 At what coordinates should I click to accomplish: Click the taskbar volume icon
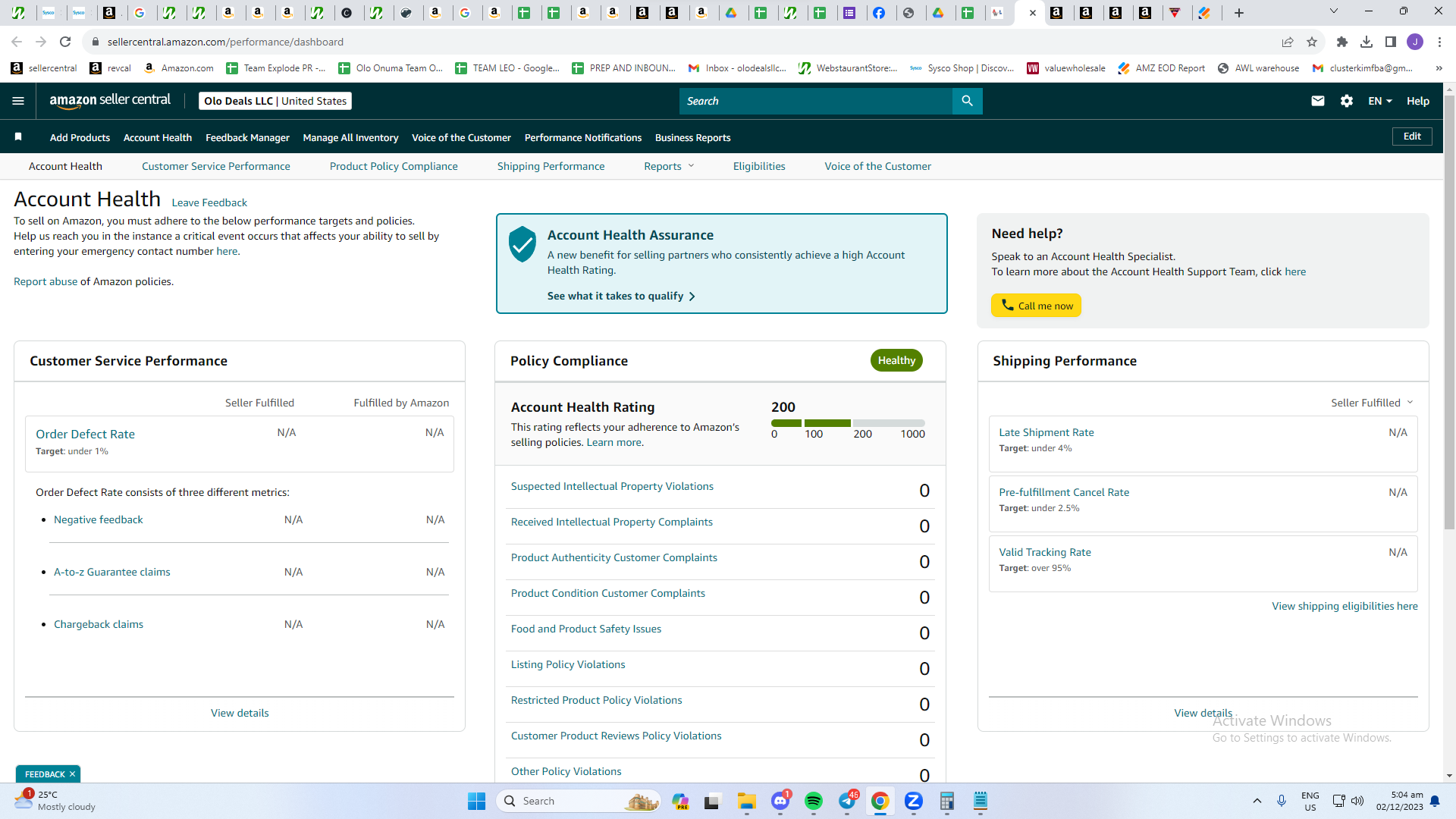(x=1357, y=801)
